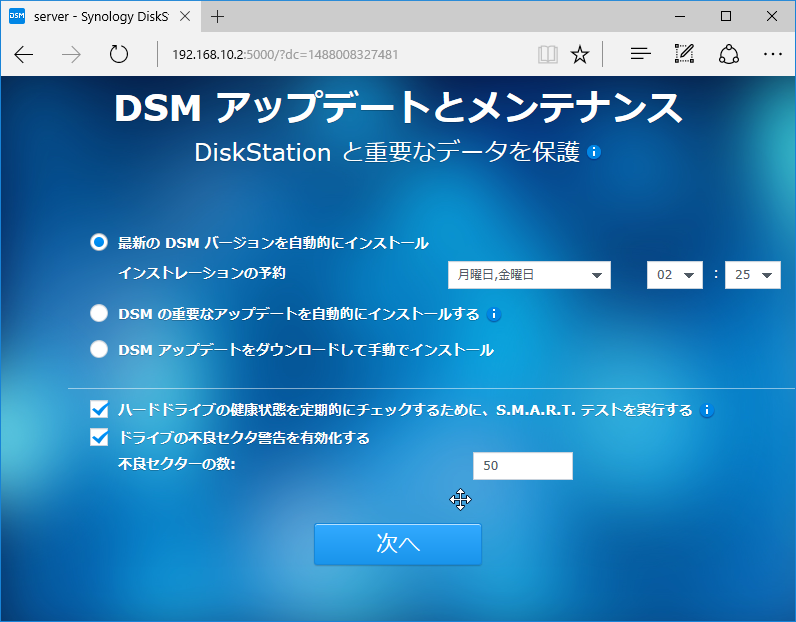Toggle S.M.A.R.T. test checkbox
796x622 pixels.
click(x=99, y=409)
